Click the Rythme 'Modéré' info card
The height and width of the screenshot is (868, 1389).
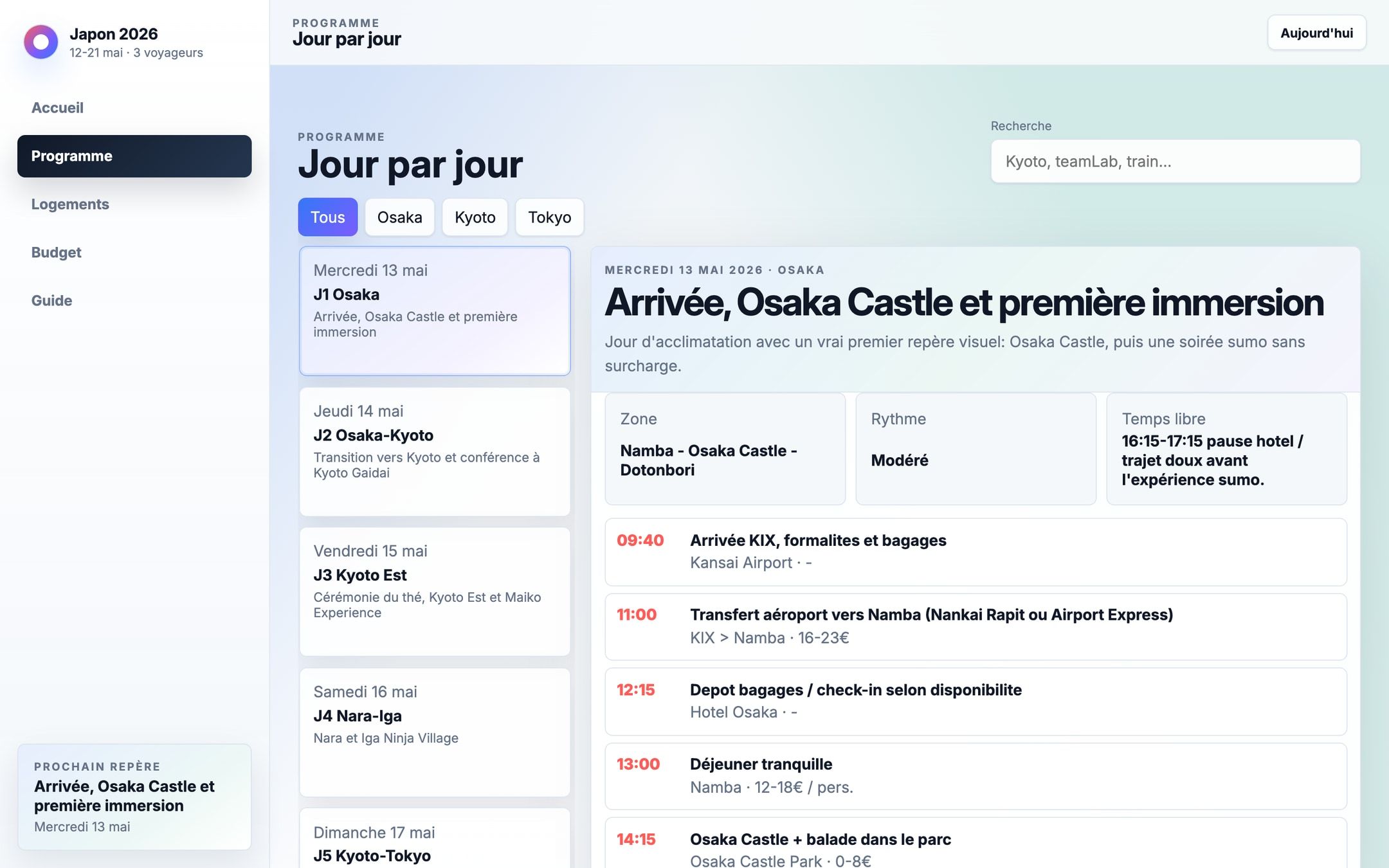tap(976, 449)
